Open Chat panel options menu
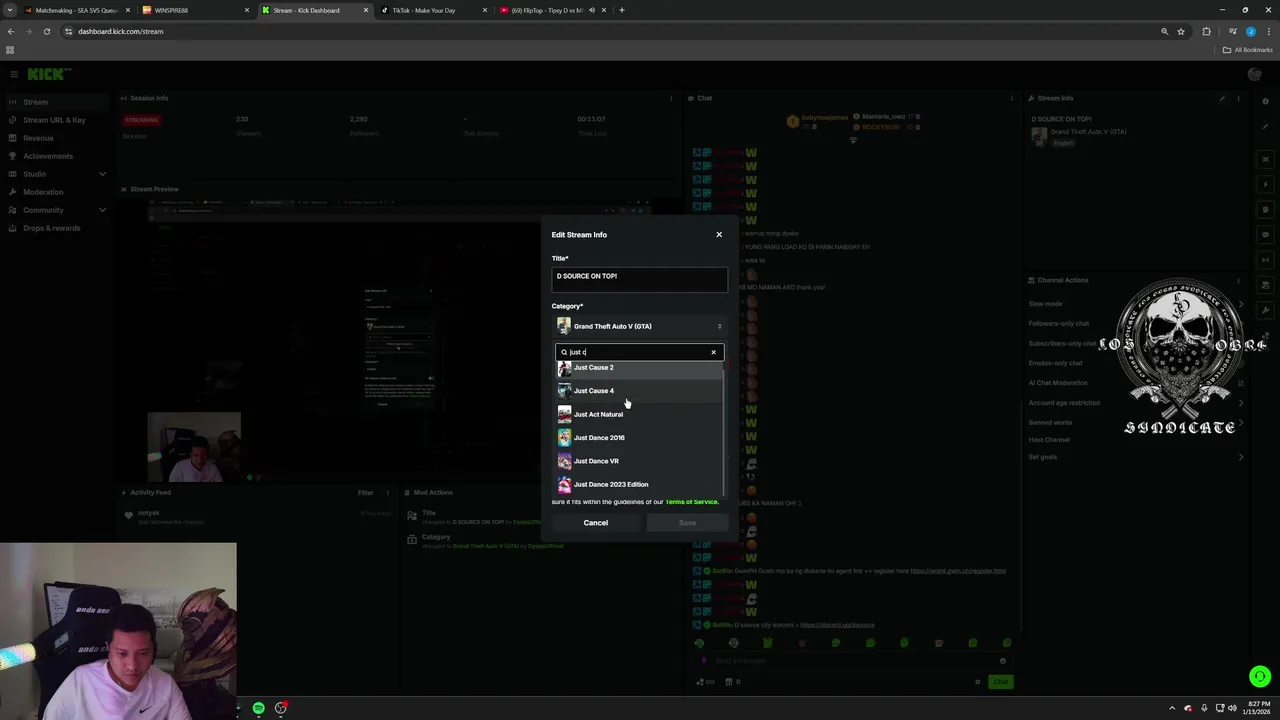Screen dimensions: 1280x720 [x=1012, y=98]
